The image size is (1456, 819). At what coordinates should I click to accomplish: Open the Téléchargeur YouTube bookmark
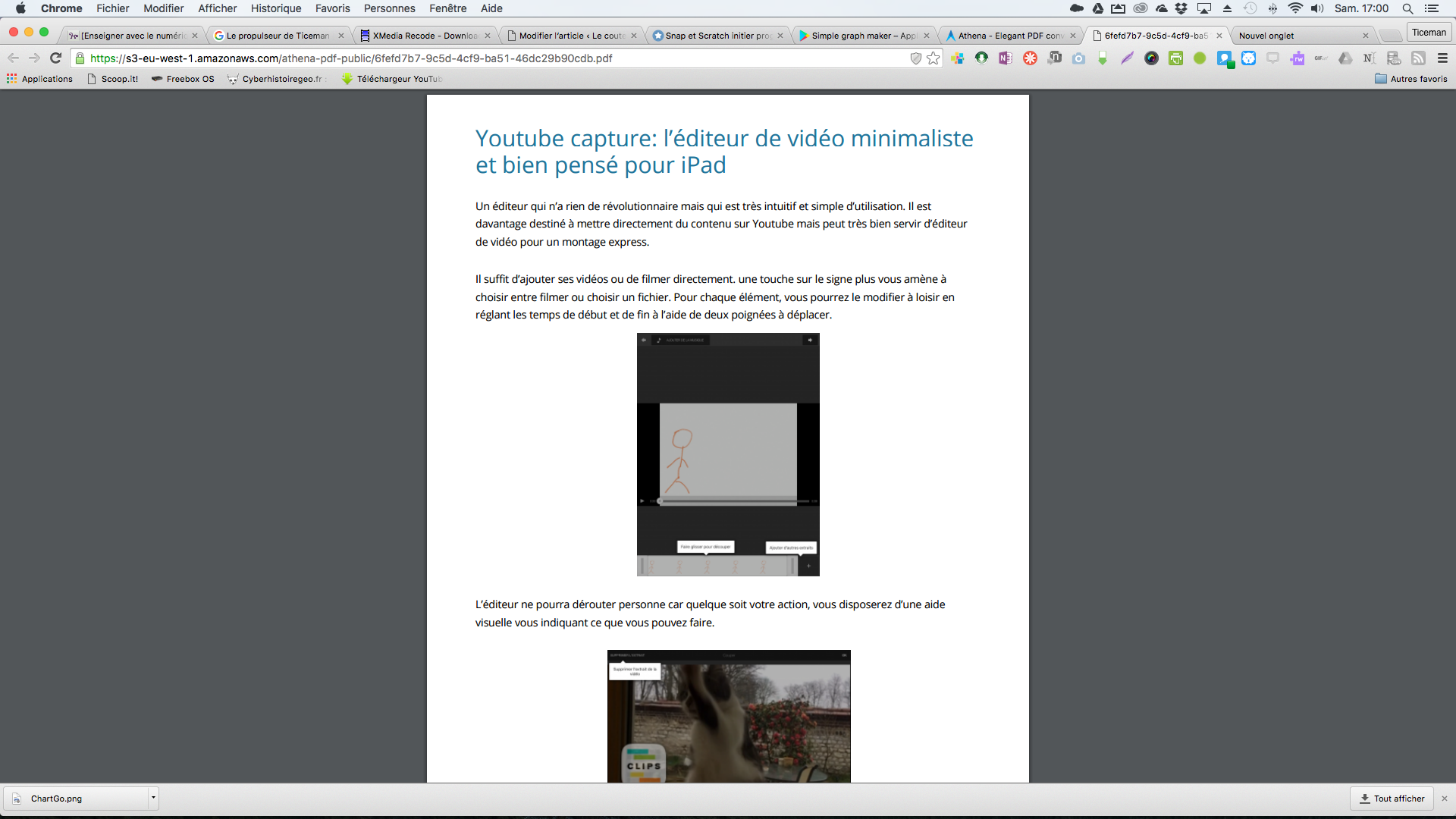(x=392, y=79)
